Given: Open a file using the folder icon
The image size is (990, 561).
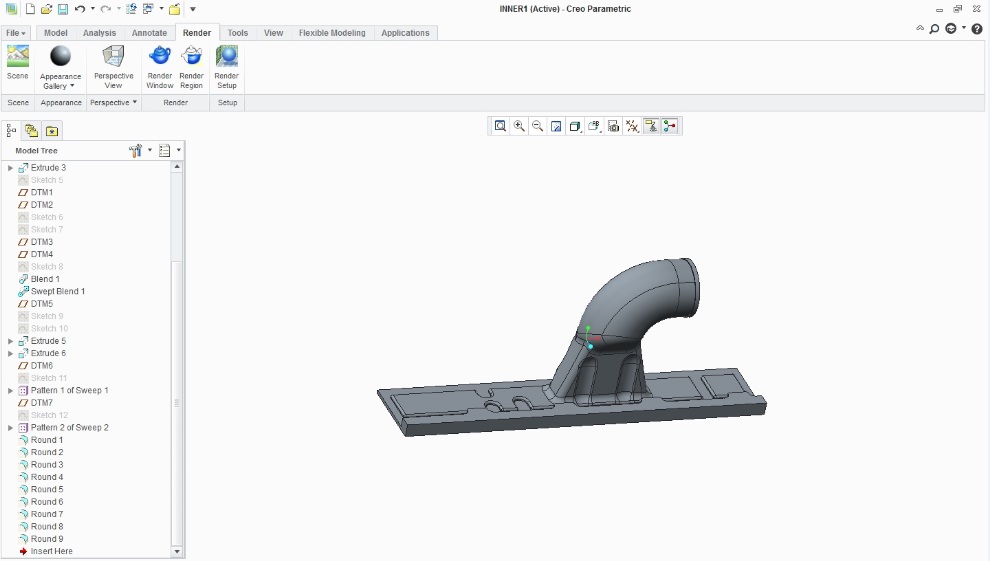Looking at the screenshot, I should pos(46,9).
